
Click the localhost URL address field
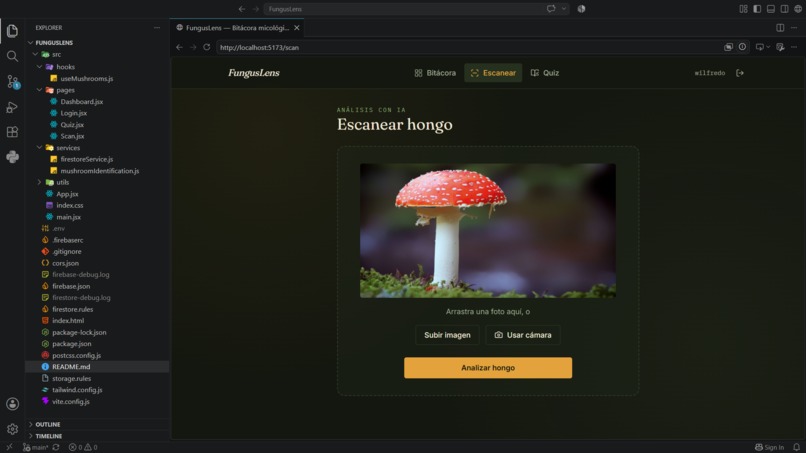click(x=468, y=47)
